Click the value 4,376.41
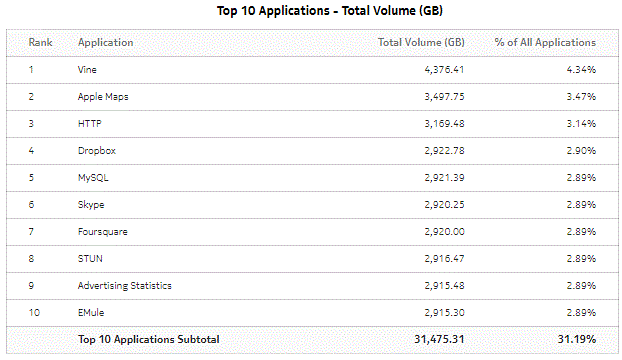 [444, 70]
